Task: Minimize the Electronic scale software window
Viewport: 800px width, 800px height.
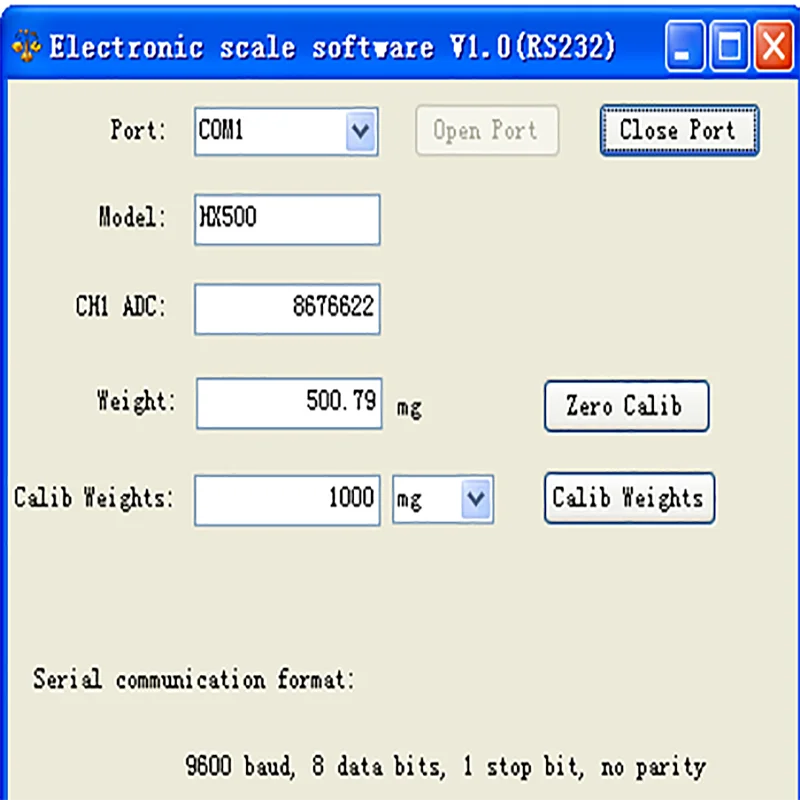Action: click(x=685, y=46)
